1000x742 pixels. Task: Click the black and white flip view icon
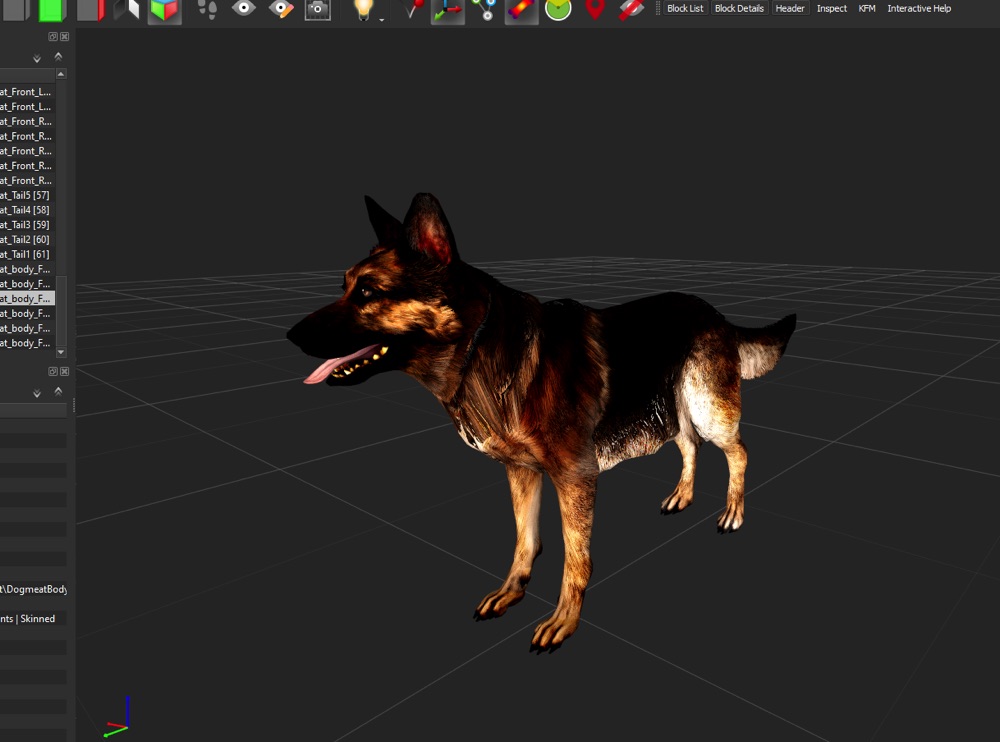pyautogui.click(x=127, y=9)
